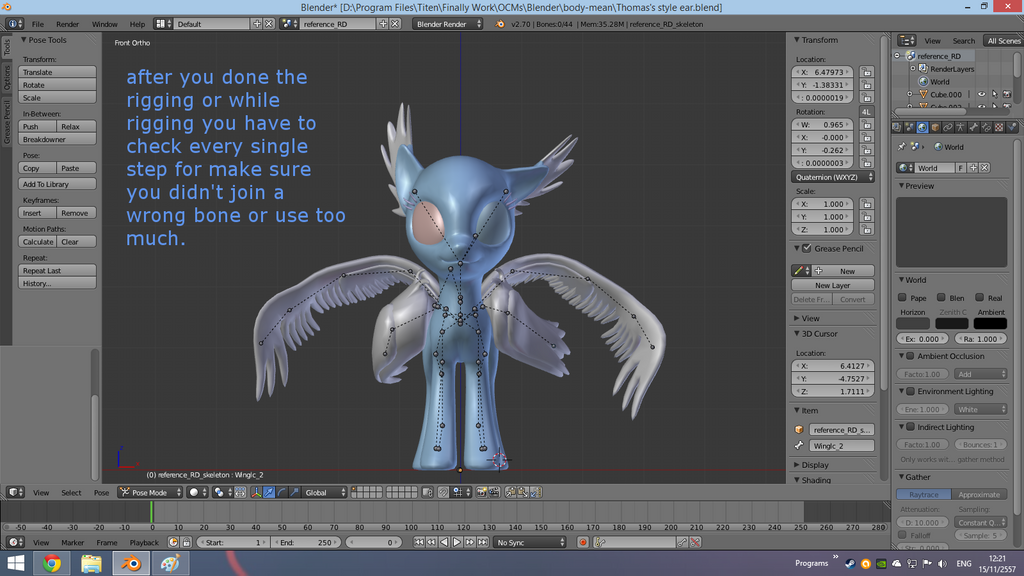The height and width of the screenshot is (576, 1024).
Task: Click the Calculate motion paths button
Action: click(x=37, y=242)
